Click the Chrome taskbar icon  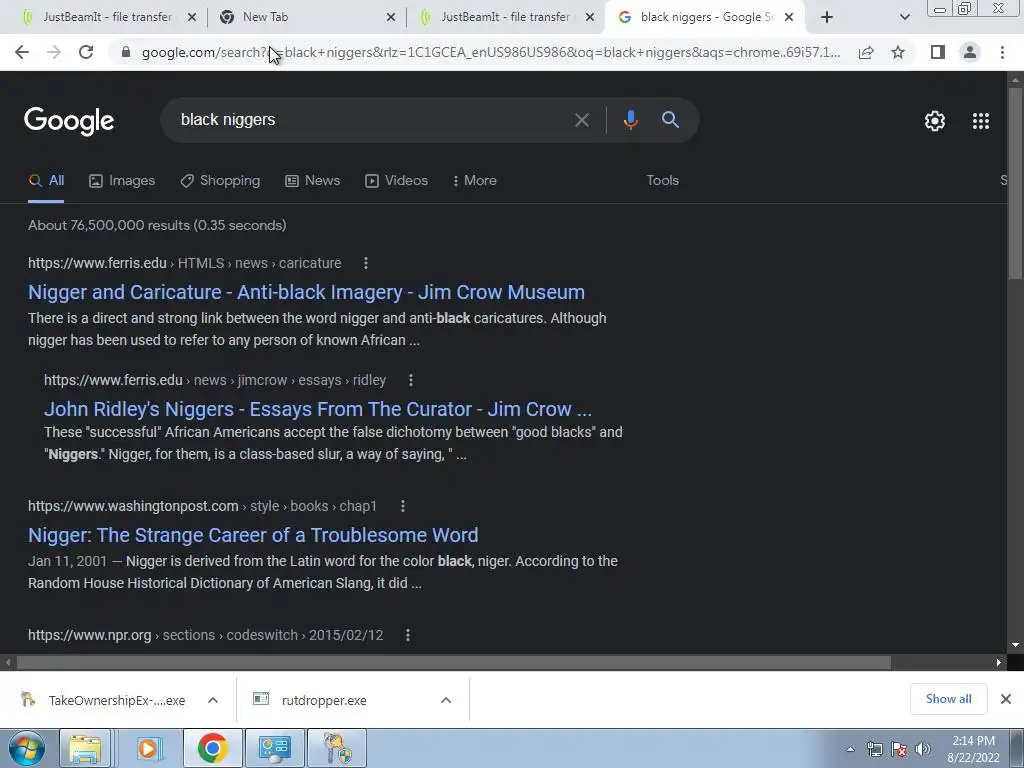(212, 748)
